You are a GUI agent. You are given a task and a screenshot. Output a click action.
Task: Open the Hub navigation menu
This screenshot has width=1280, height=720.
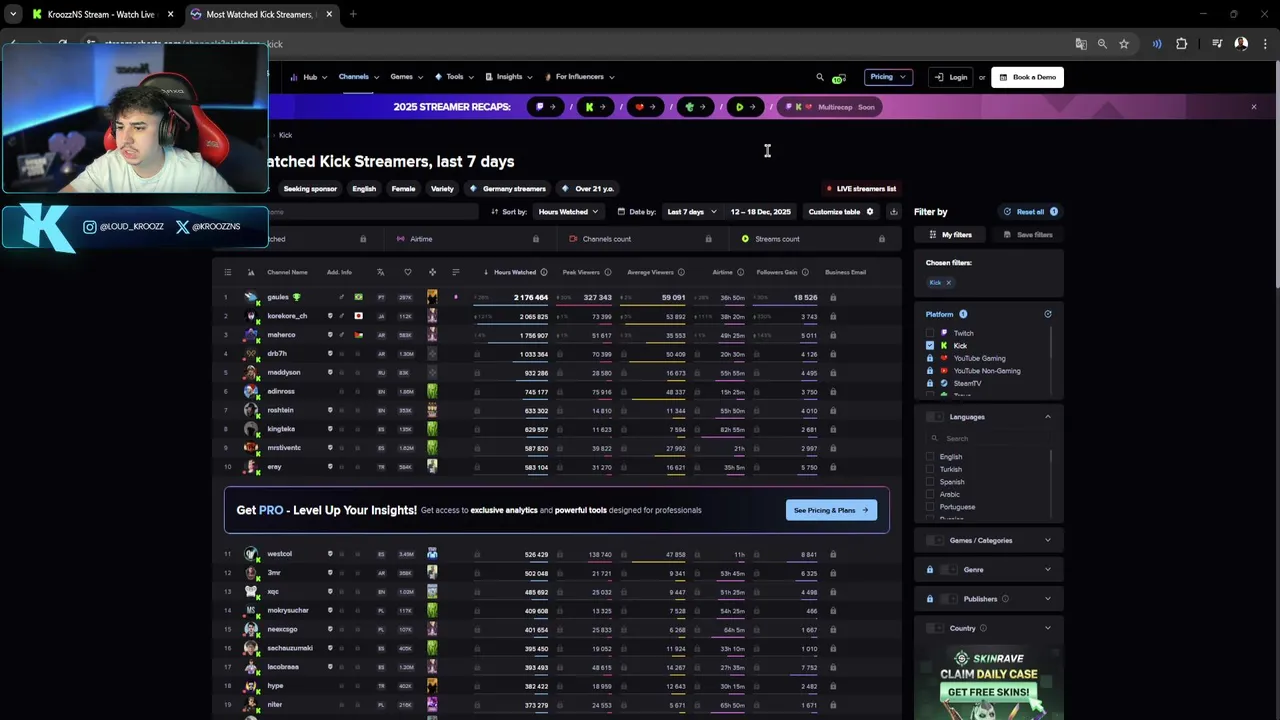pos(309,77)
